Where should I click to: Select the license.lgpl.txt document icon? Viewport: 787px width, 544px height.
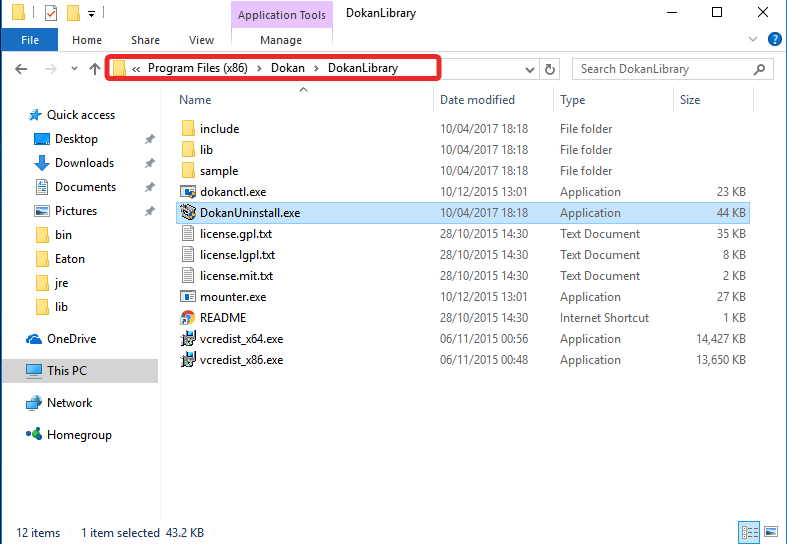click(x=188, y=255)
